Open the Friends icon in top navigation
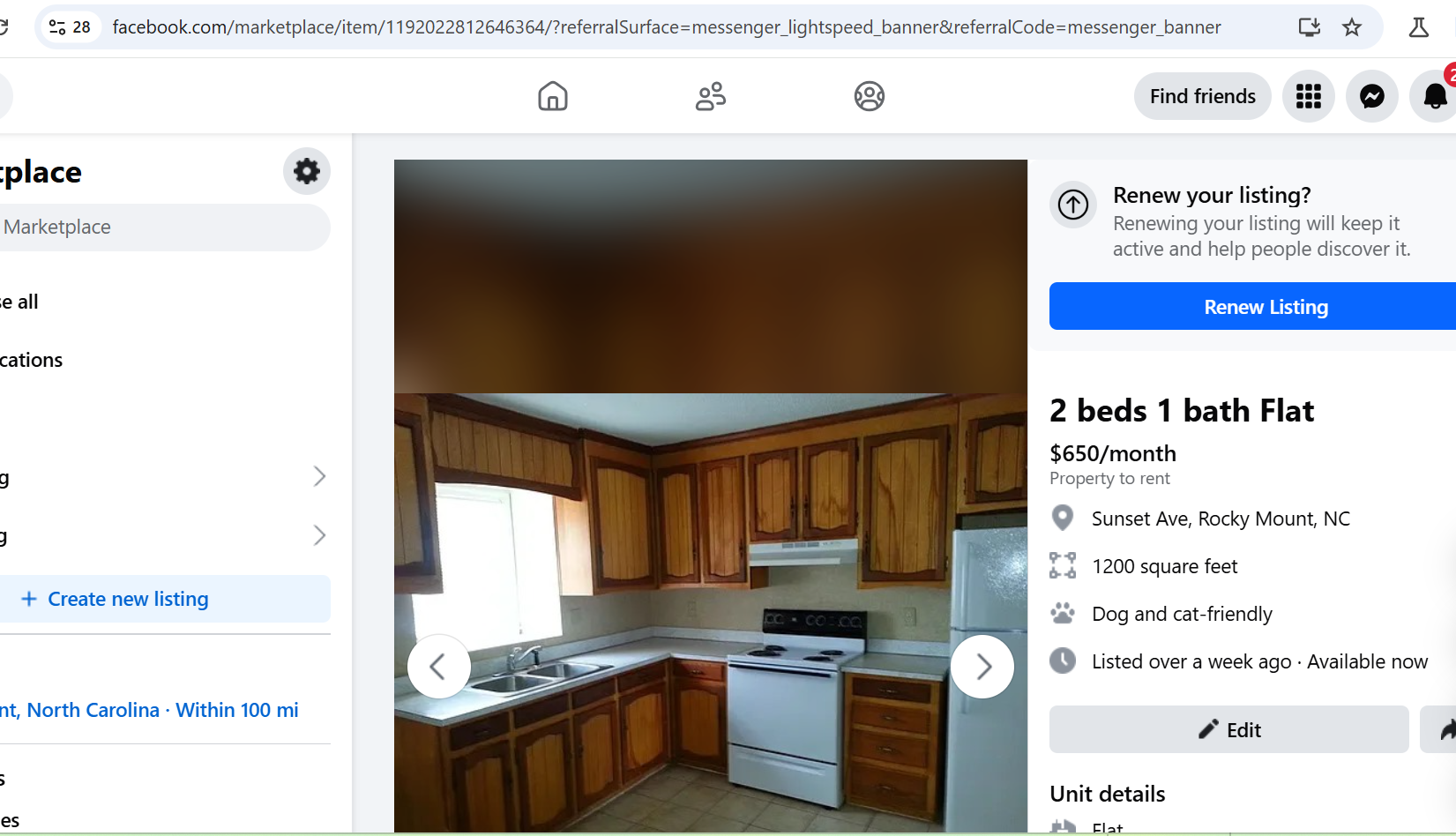 711,96
